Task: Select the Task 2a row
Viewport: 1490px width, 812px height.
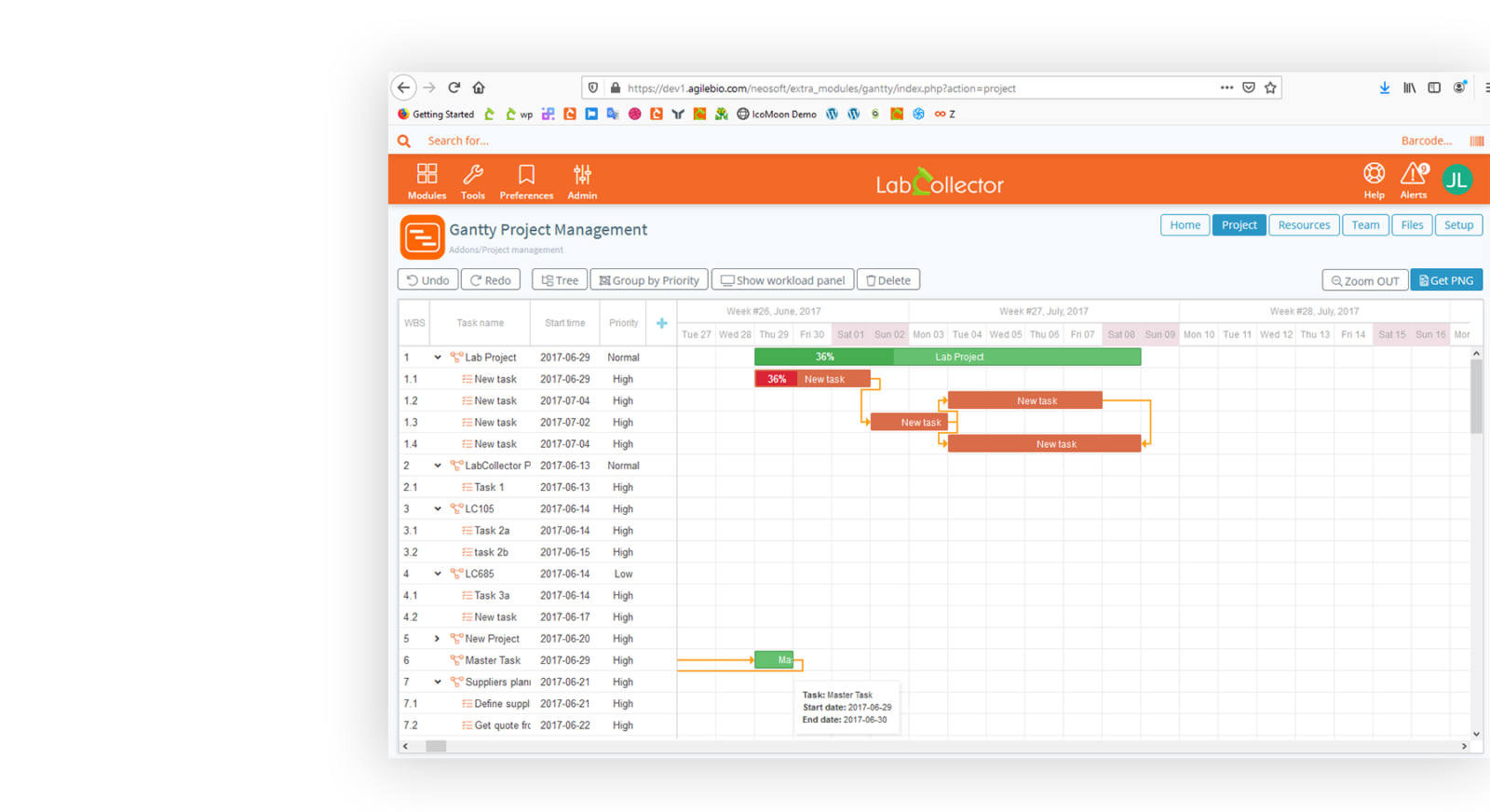Action: 537,531
